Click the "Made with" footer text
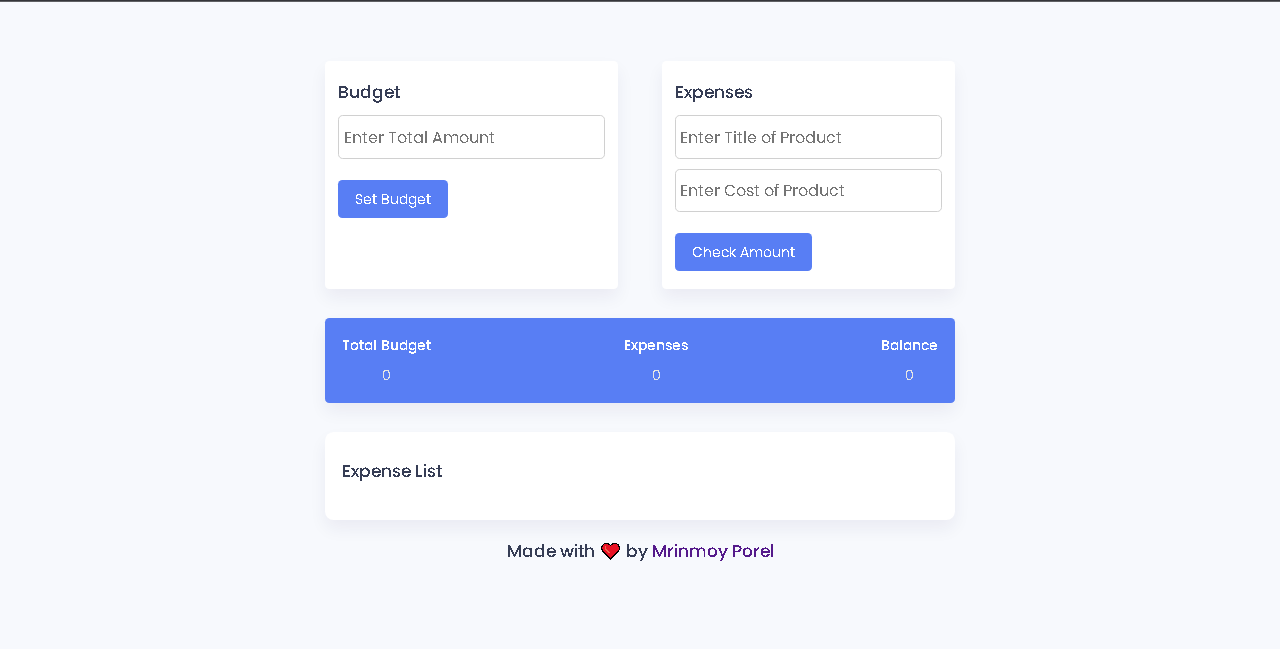The height and width of the screenshot is (649, 1280). pos(551,551)
